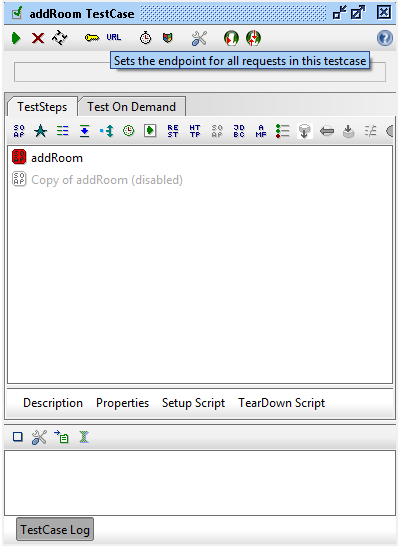Set endpoint with the URL icon
Viewport: 398px width, 546px height.
(x=114, y=37)
